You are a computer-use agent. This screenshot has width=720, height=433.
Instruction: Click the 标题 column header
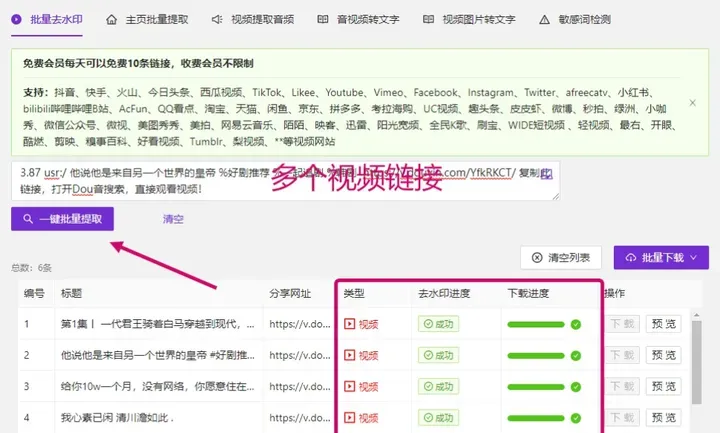point(71,293)
